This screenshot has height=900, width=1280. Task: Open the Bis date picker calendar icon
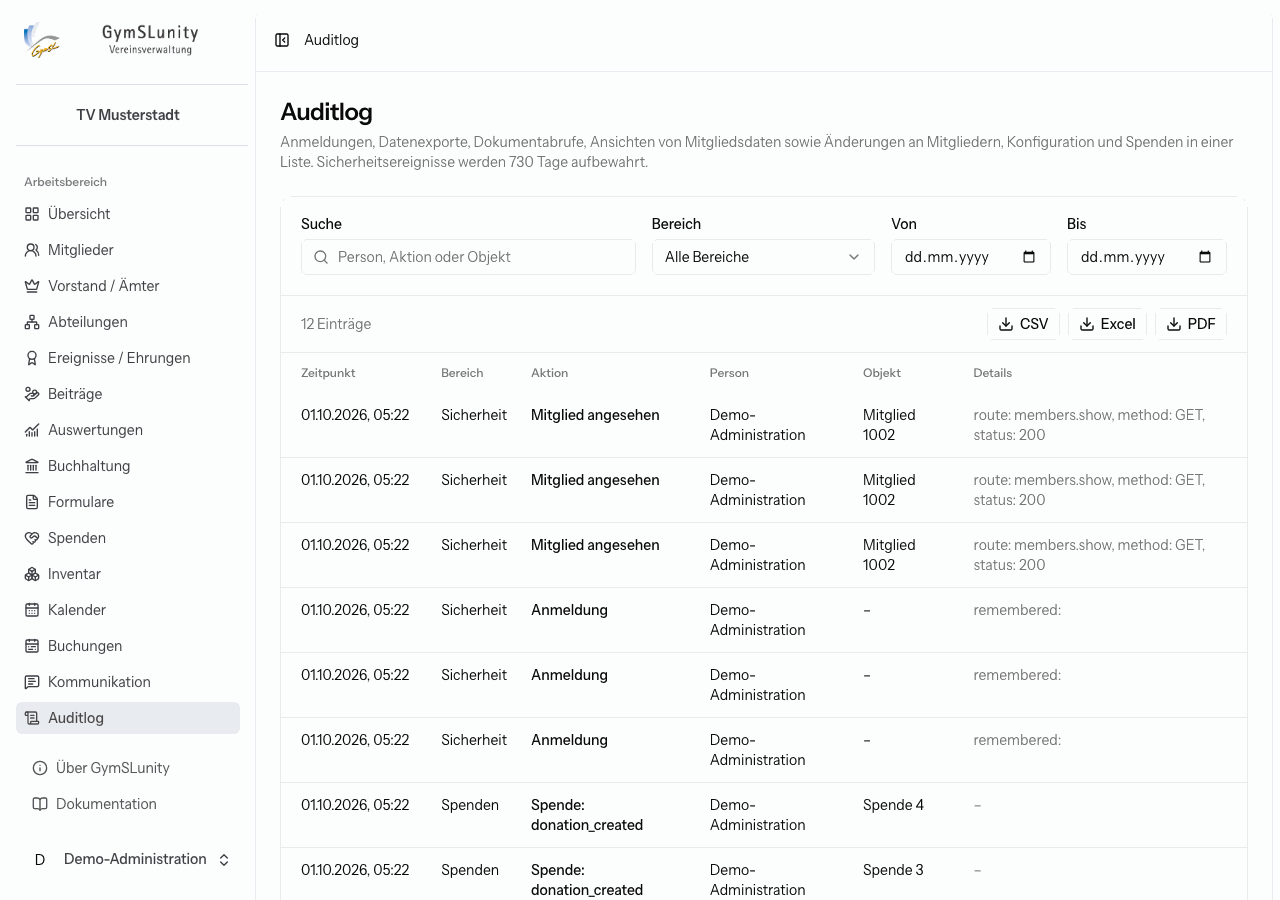point(1205,257)
